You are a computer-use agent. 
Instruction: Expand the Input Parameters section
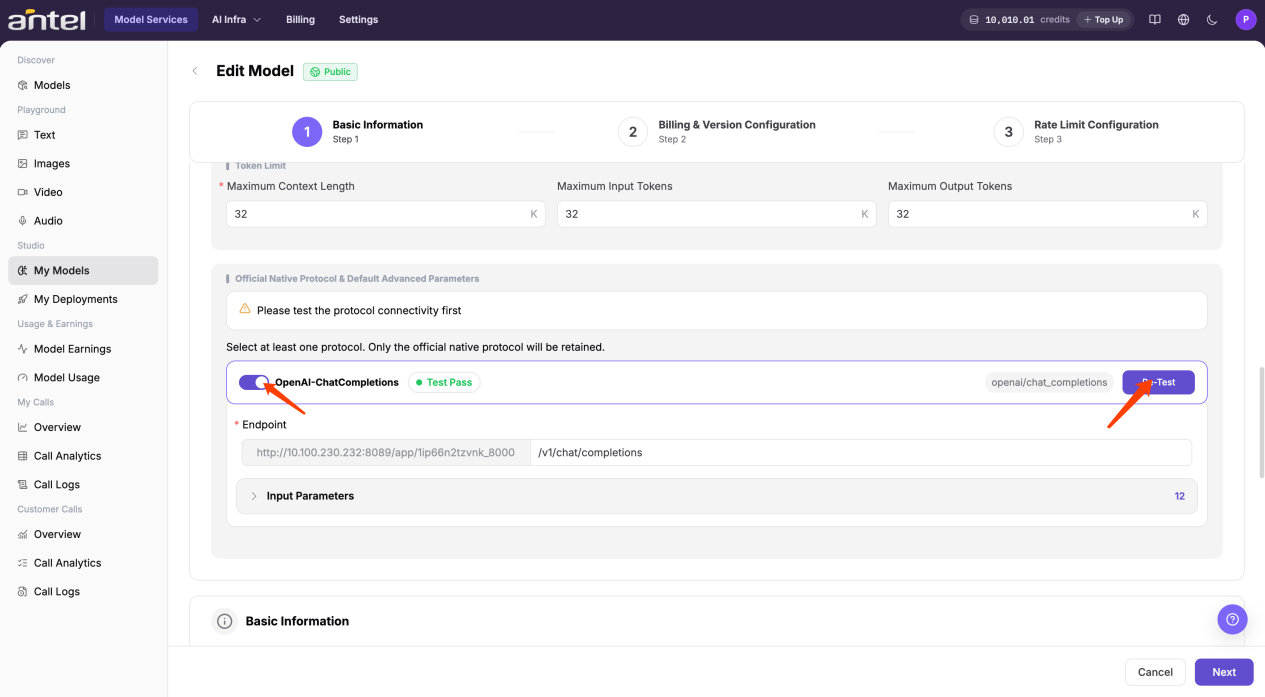tap(716, 496)
